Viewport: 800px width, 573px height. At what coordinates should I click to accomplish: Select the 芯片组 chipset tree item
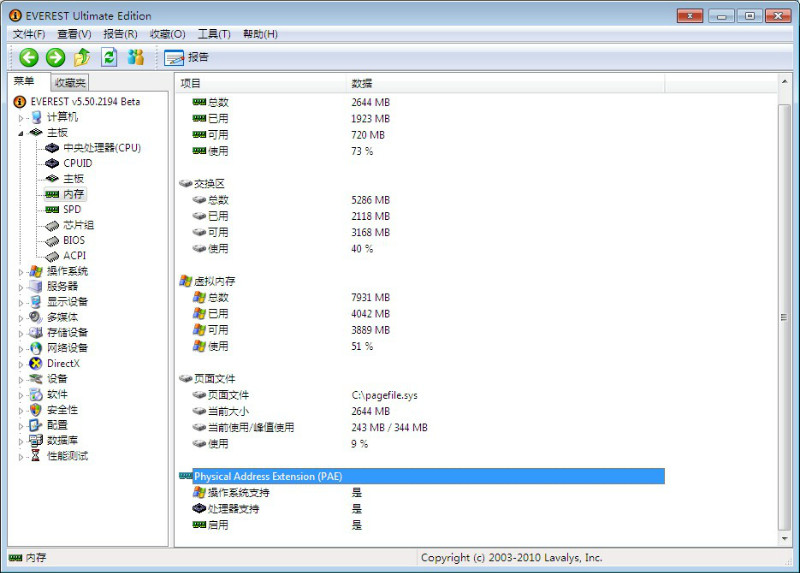click(79, 225)
